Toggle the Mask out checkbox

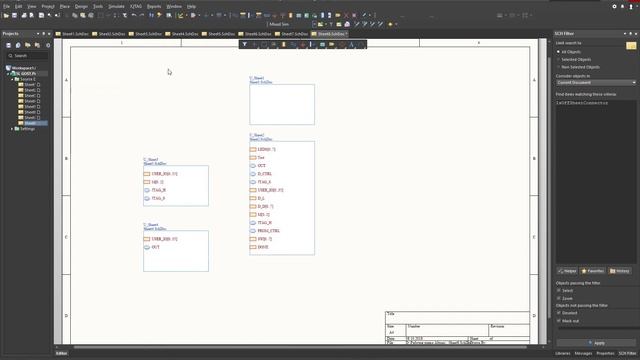[559, 321]
